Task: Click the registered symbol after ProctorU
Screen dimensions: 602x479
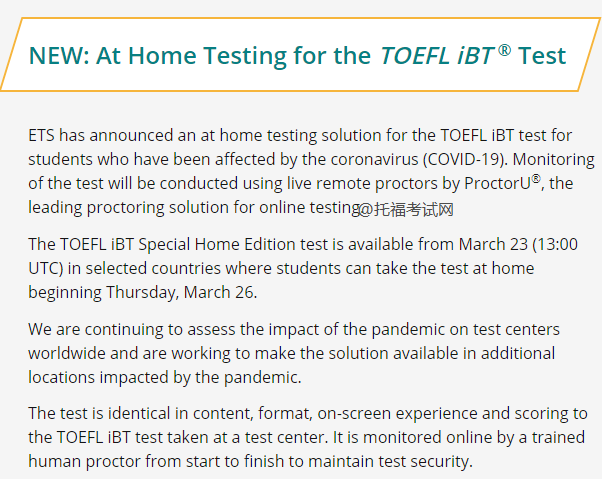Action: 536,178
